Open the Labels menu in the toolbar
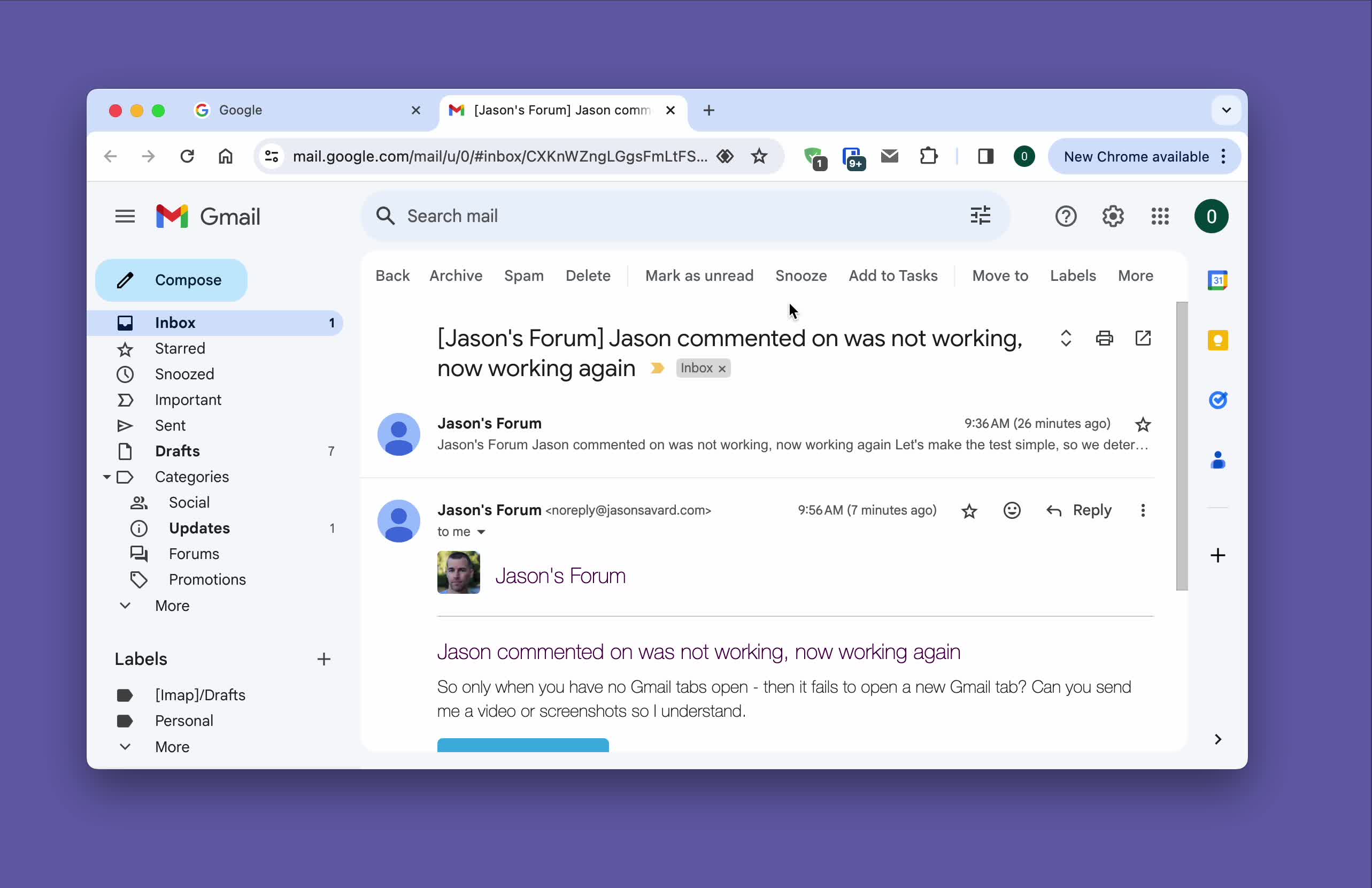This screenshot has height=888, width=1372. coord(1073,275)
